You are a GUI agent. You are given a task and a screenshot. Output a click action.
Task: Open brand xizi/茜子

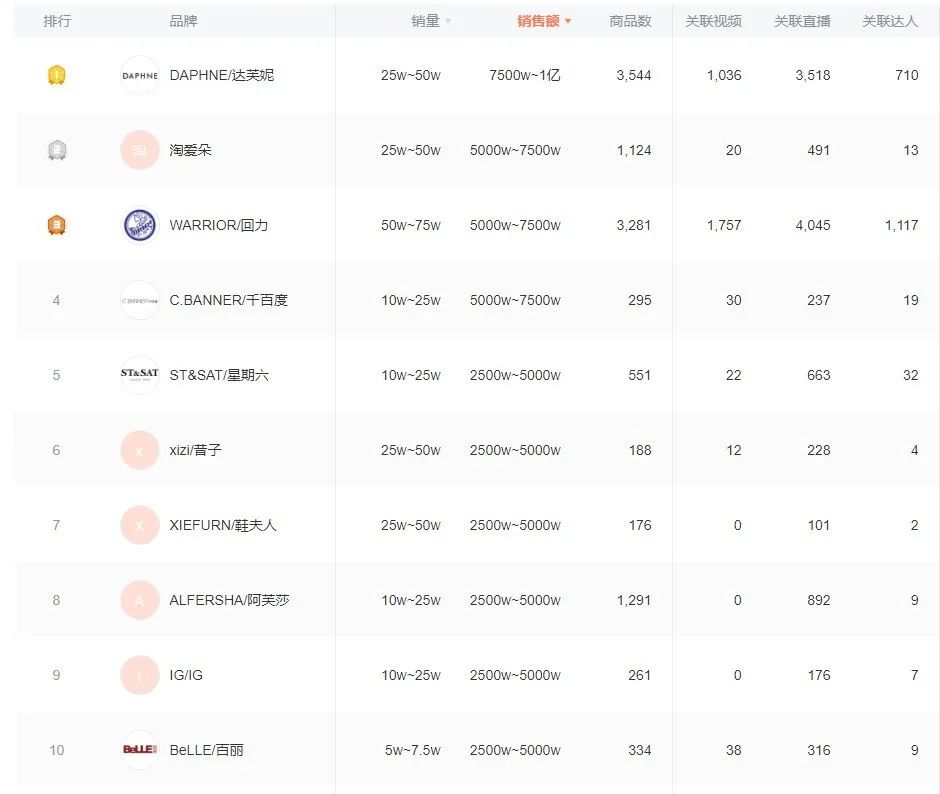tap(195, 450)
